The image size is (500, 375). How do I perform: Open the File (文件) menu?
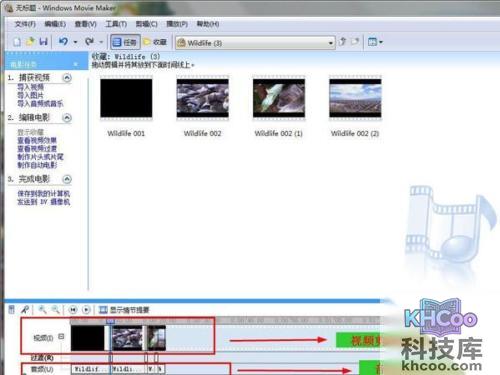pos(25,24)
